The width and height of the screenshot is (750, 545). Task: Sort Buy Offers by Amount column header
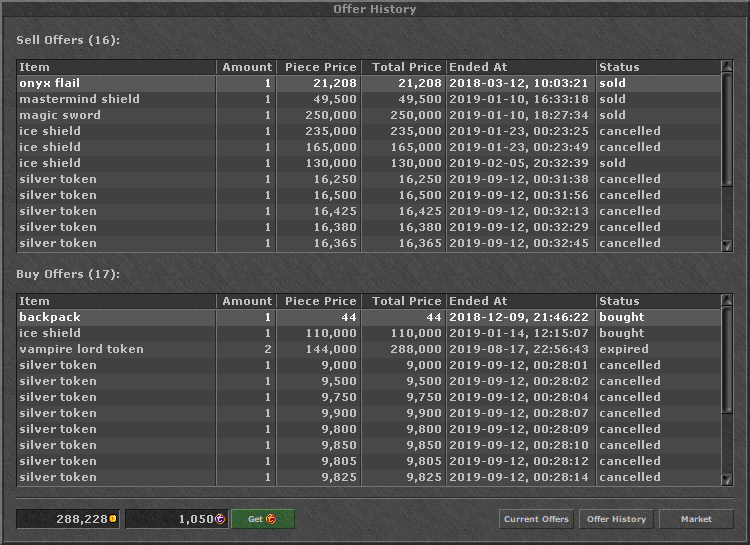click(246, 301)
